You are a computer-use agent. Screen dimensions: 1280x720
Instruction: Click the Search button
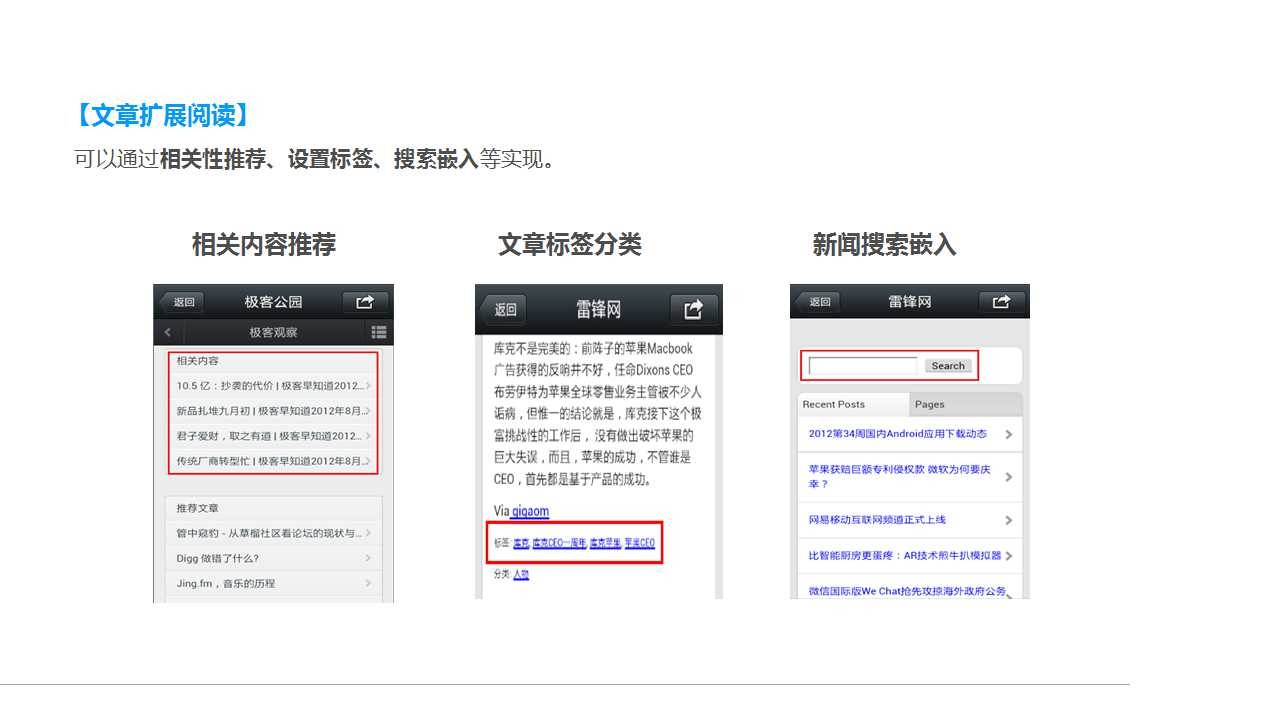click(x=948, y=366)
